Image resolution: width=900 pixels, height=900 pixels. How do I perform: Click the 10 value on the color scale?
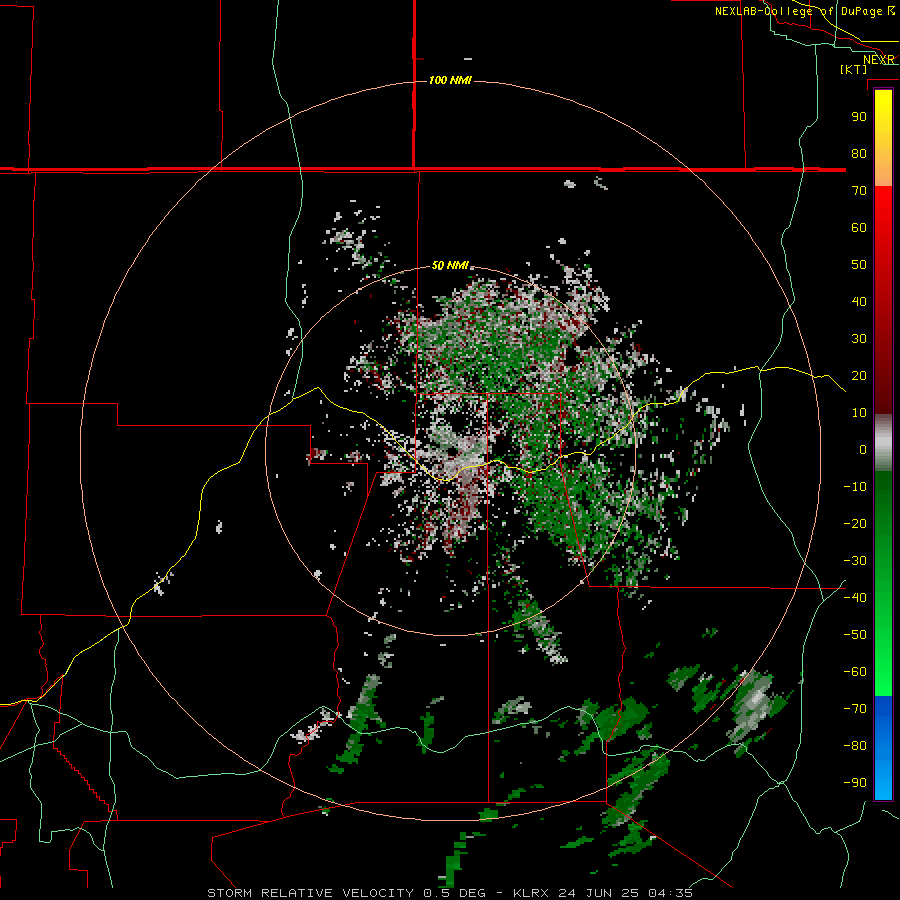pos(859,413)
